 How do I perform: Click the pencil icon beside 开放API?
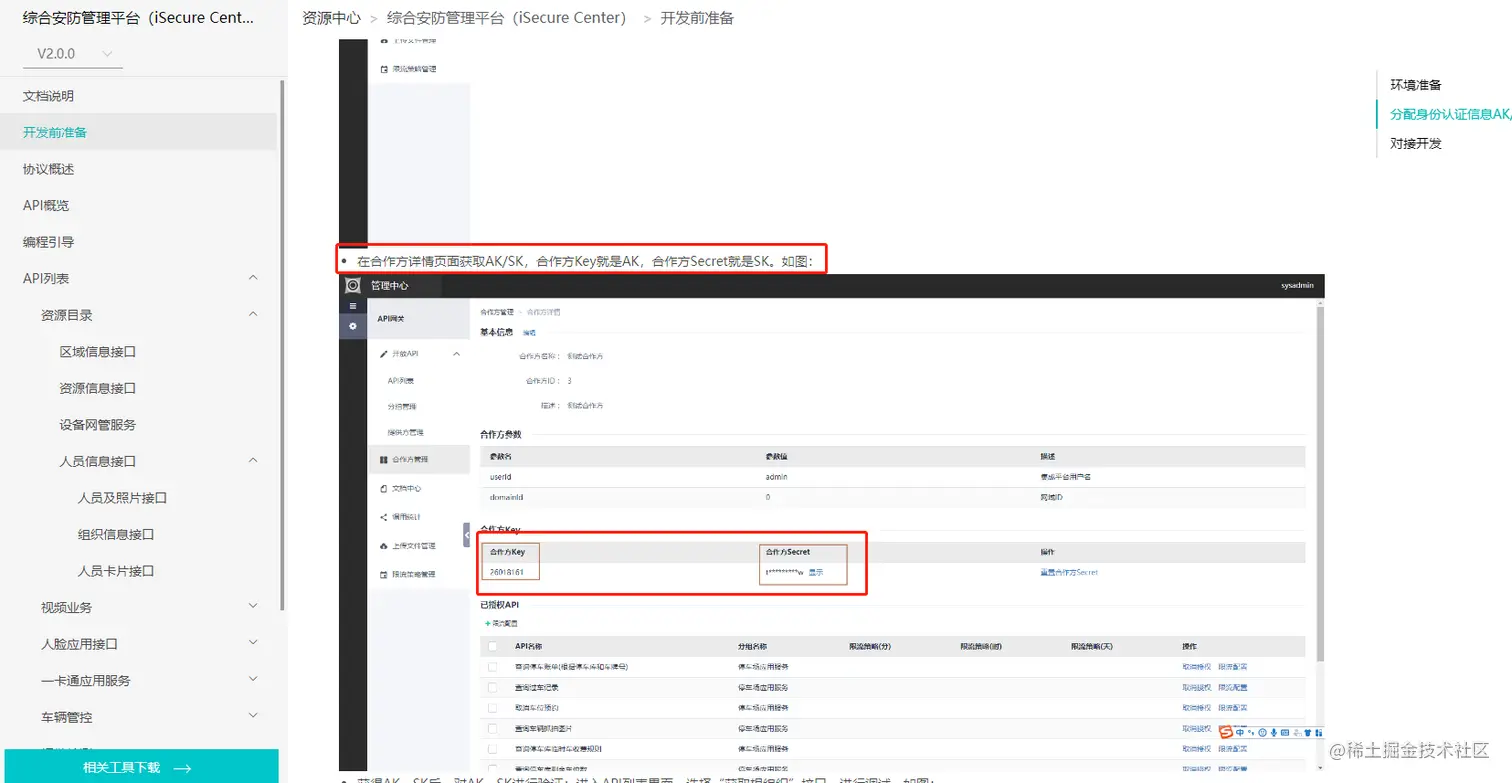[384, 354]
